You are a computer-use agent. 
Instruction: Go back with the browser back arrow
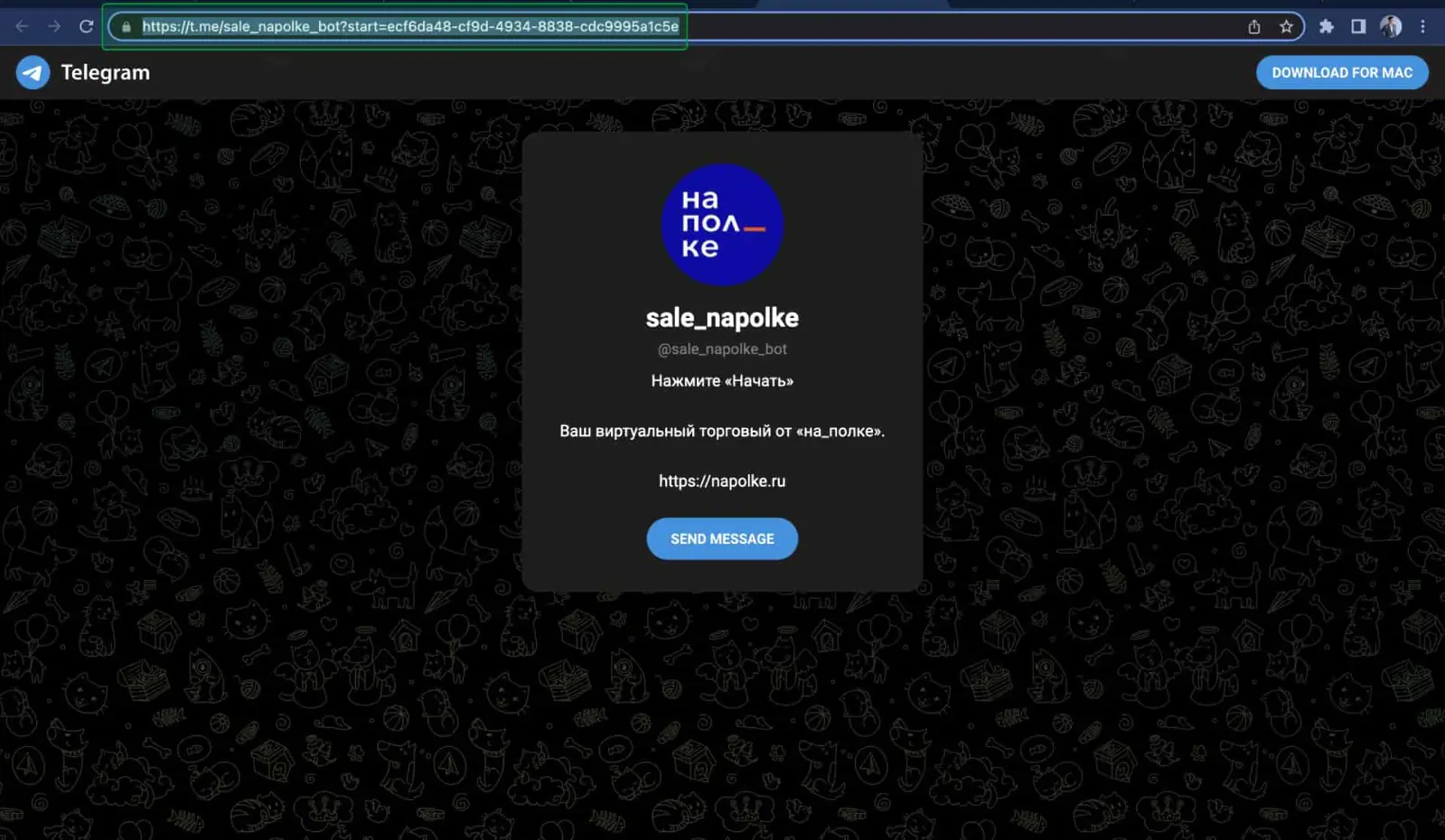coord(22,26)
